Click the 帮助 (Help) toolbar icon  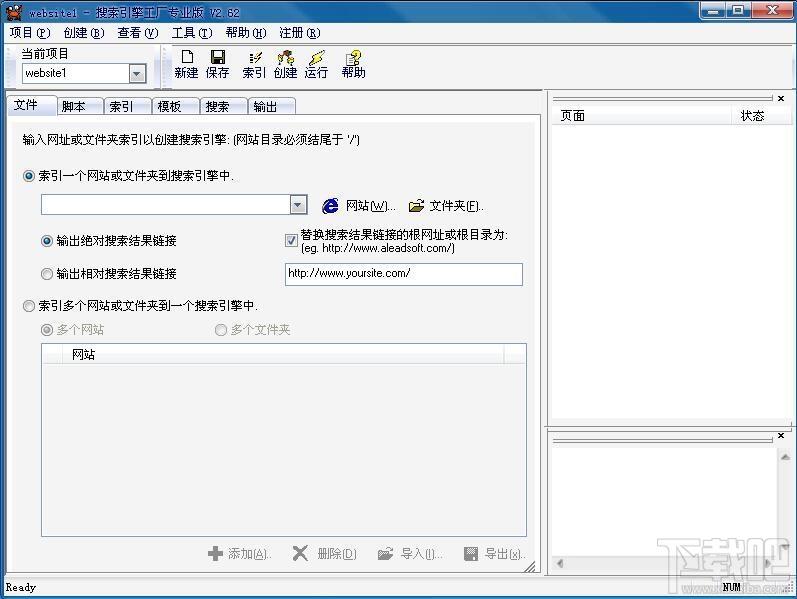(353, 64)
